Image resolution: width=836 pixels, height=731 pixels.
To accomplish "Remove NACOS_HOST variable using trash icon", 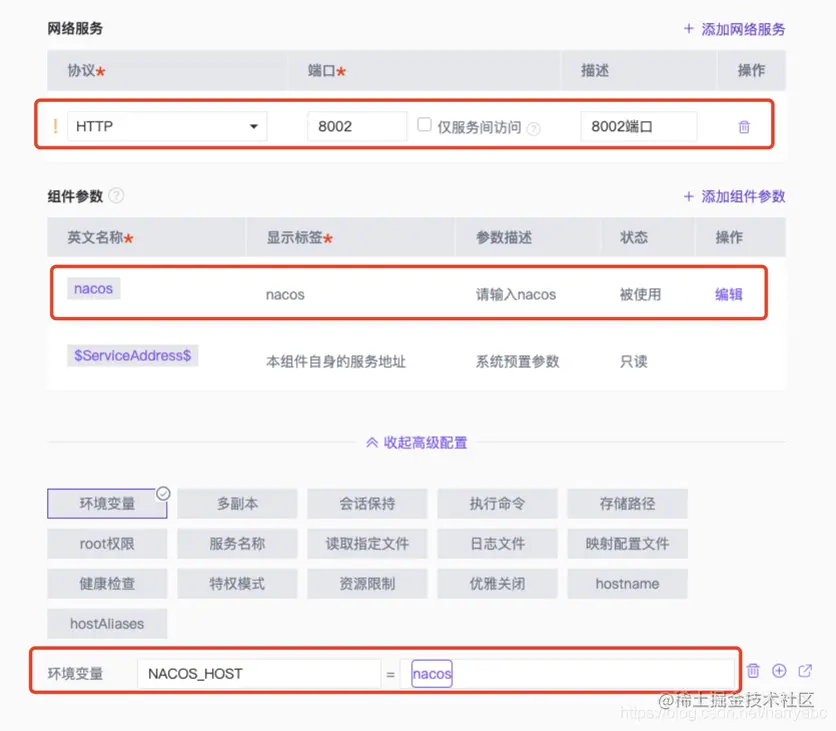I will point(753,672).
